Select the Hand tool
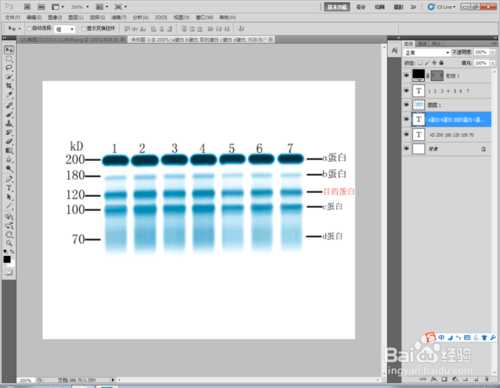Viewport: 500px width, 388px height. 9,234
